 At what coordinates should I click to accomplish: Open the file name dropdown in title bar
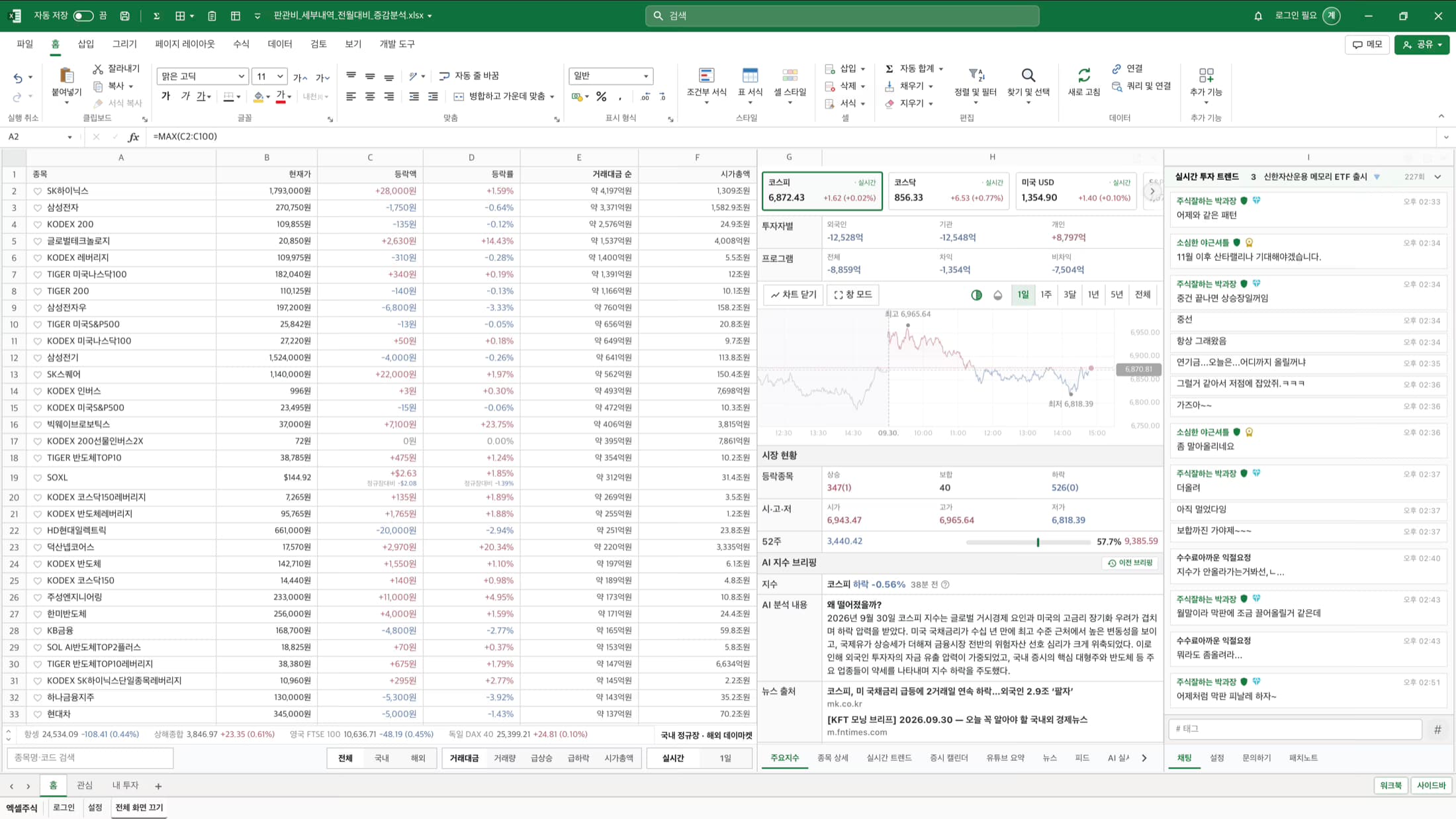click(x=430, y=16)
